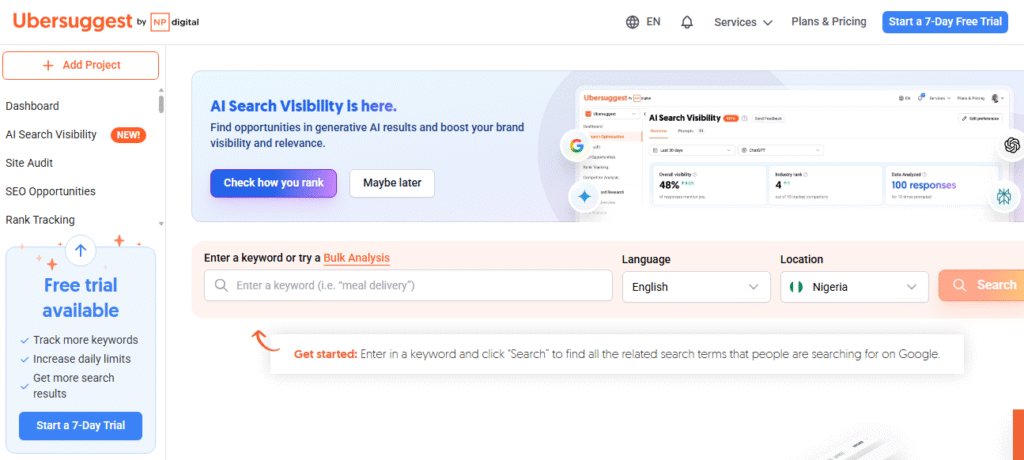Click Start a 7-Day Free Trial
The height and width of the screenshot is (460, 1024).
[x=945, y=22]
